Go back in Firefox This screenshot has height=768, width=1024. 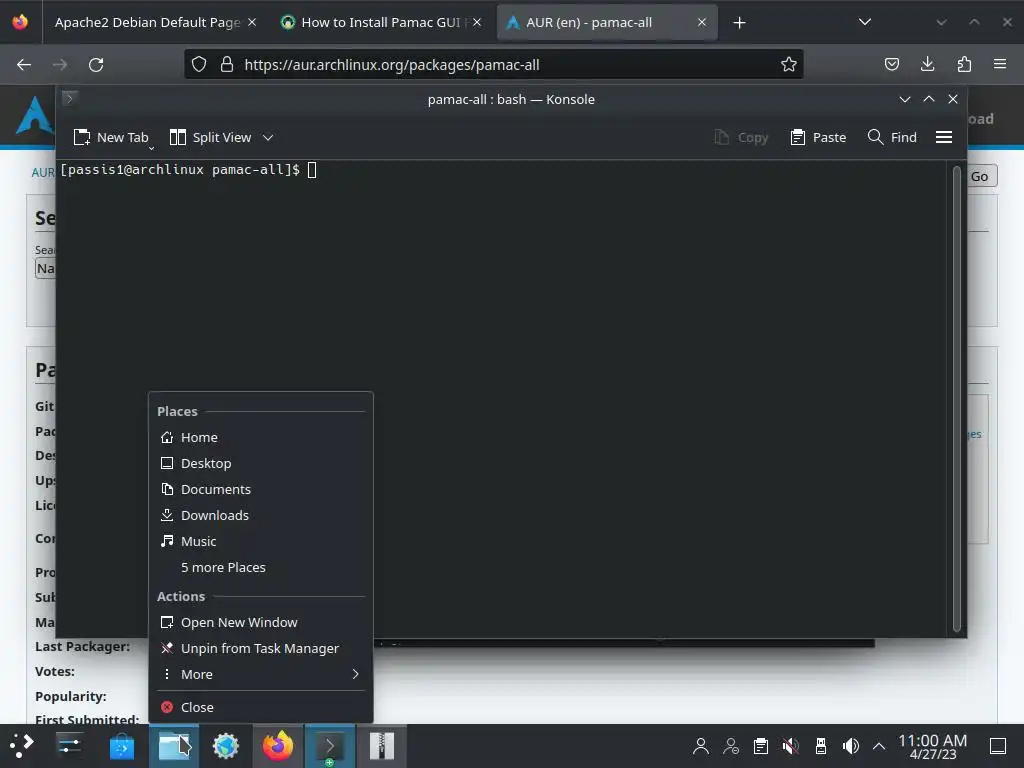24,65
